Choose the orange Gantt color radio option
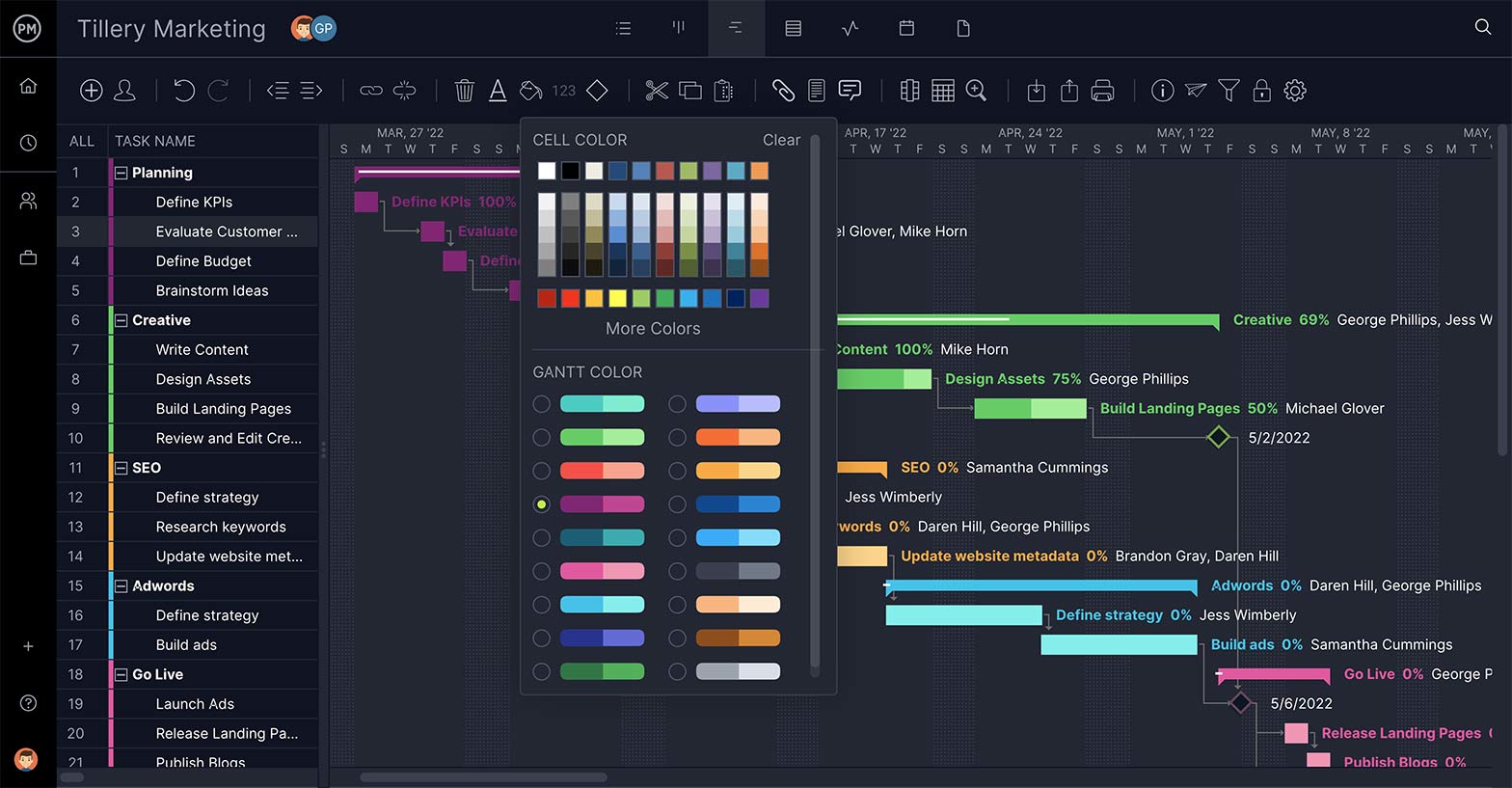This screenshot has width=1512, height=788. (x=678, y=438)
